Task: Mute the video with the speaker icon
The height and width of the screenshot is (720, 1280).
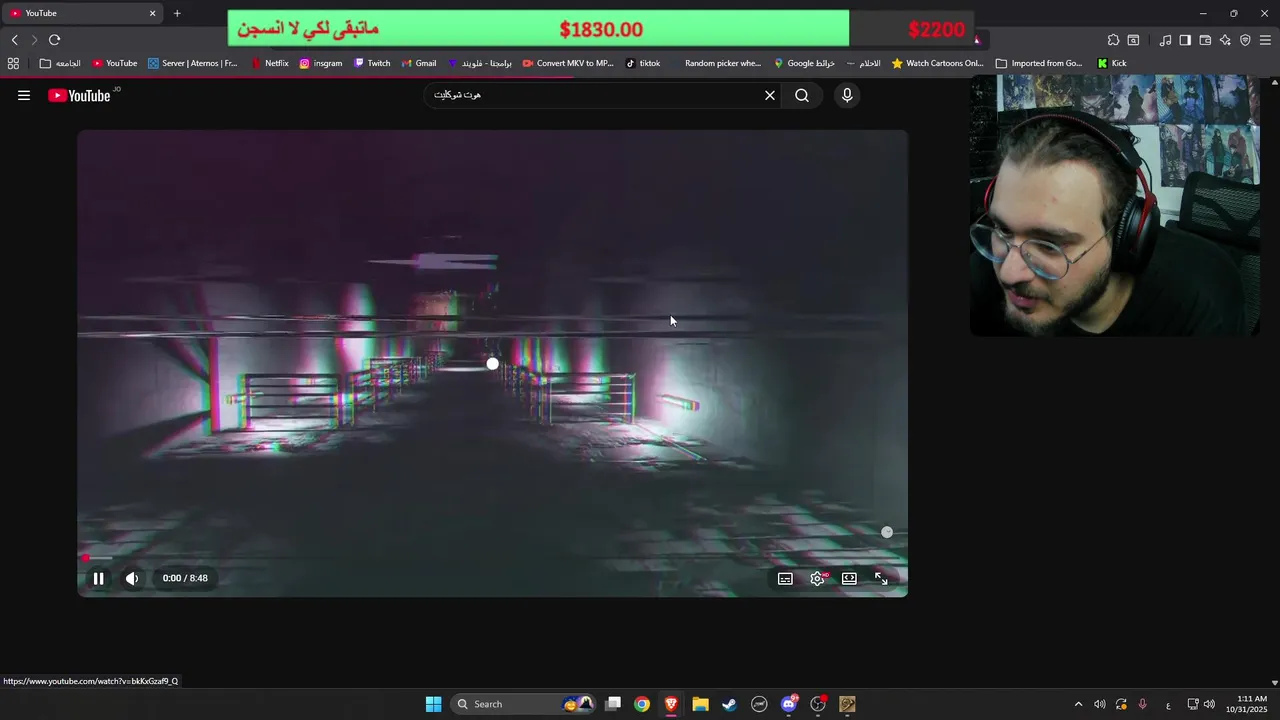Action: (x=132, y=578)
